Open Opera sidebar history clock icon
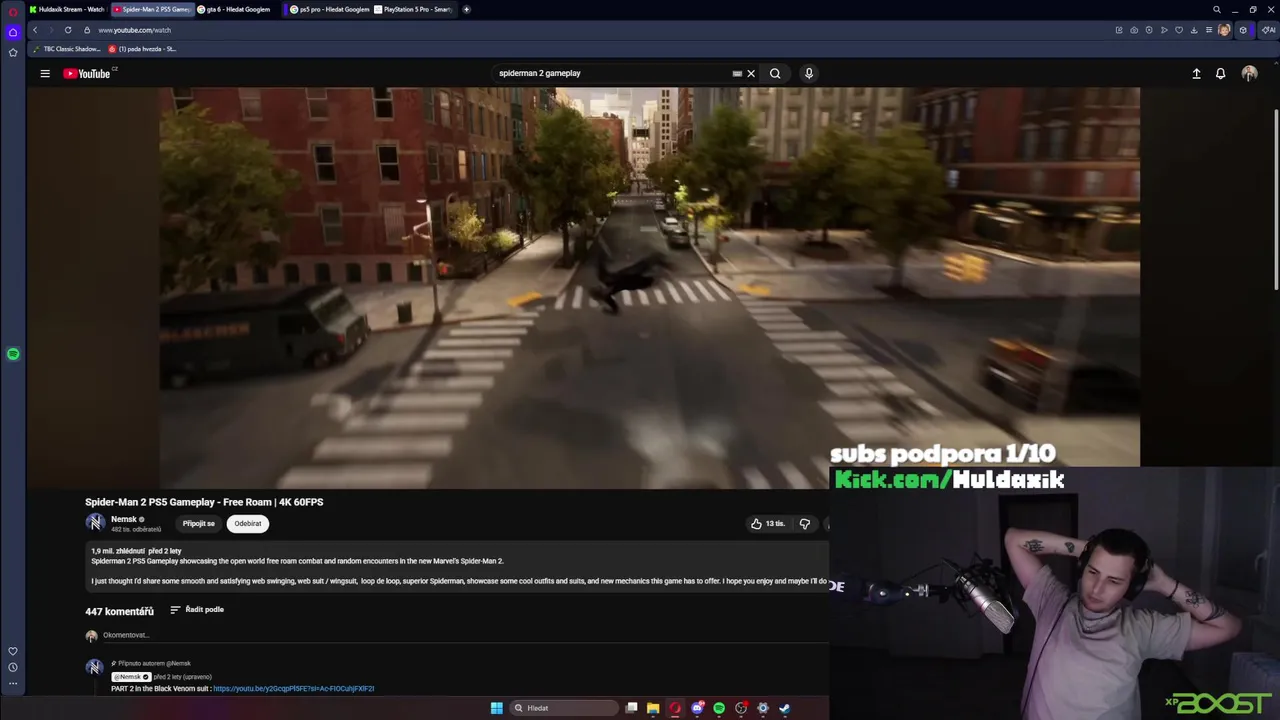Viewport: 1280px width, 720px height. click(13, 667)
